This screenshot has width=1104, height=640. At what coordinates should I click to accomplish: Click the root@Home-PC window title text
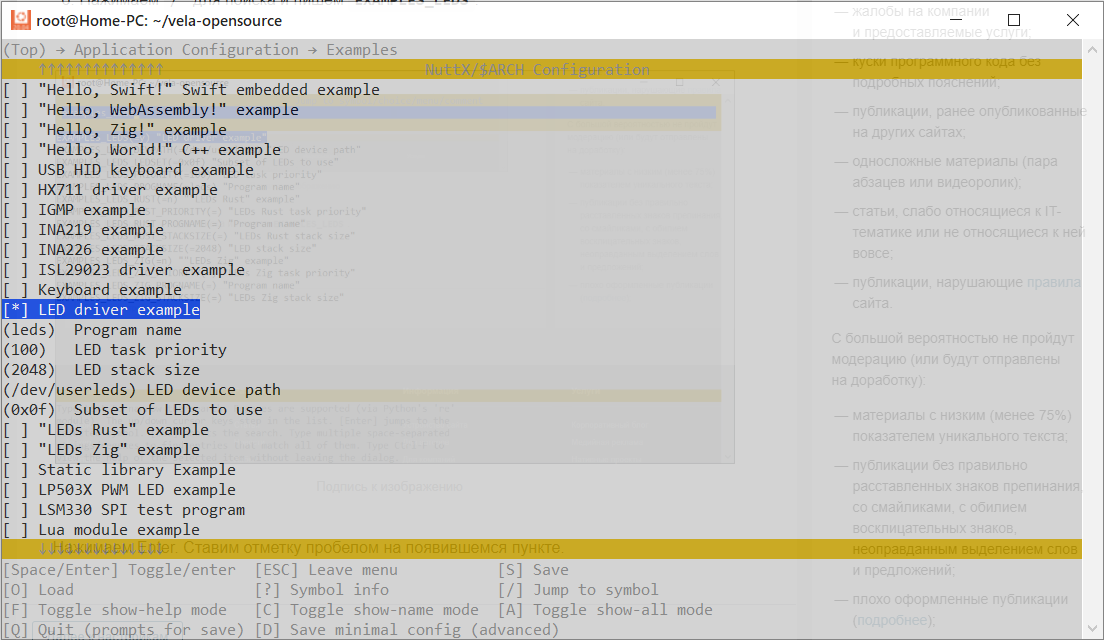(159, 21)
